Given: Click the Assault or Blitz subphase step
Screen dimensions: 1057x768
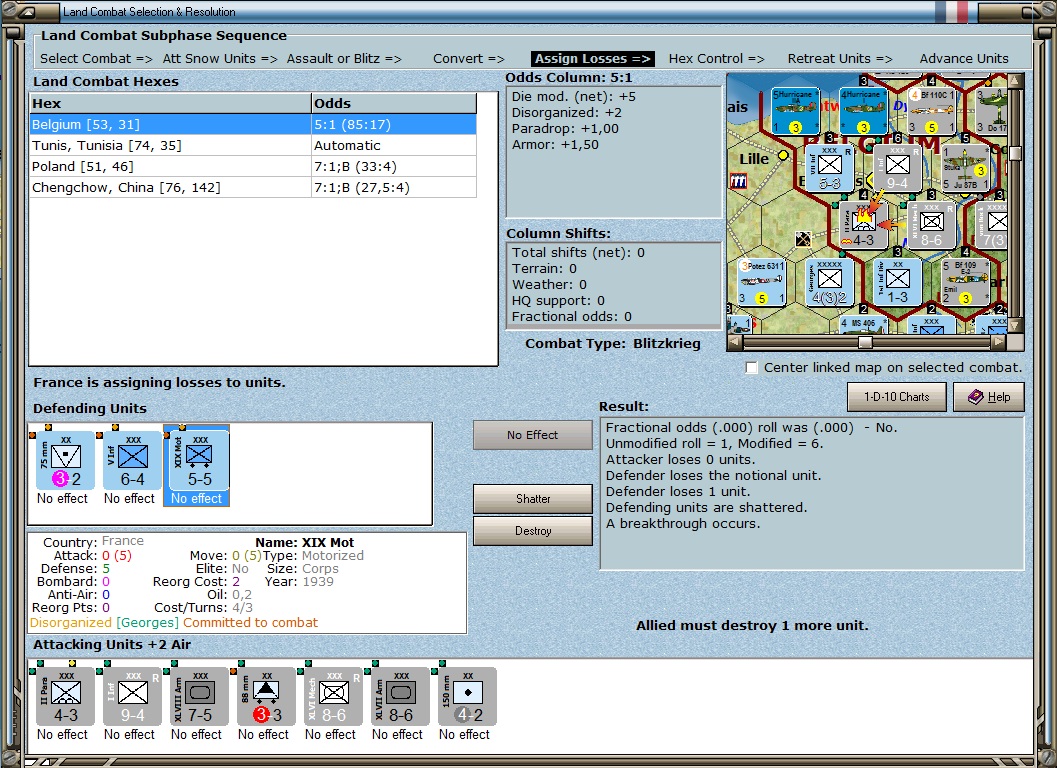Looking at the screenshot, I should click(344, 59).
